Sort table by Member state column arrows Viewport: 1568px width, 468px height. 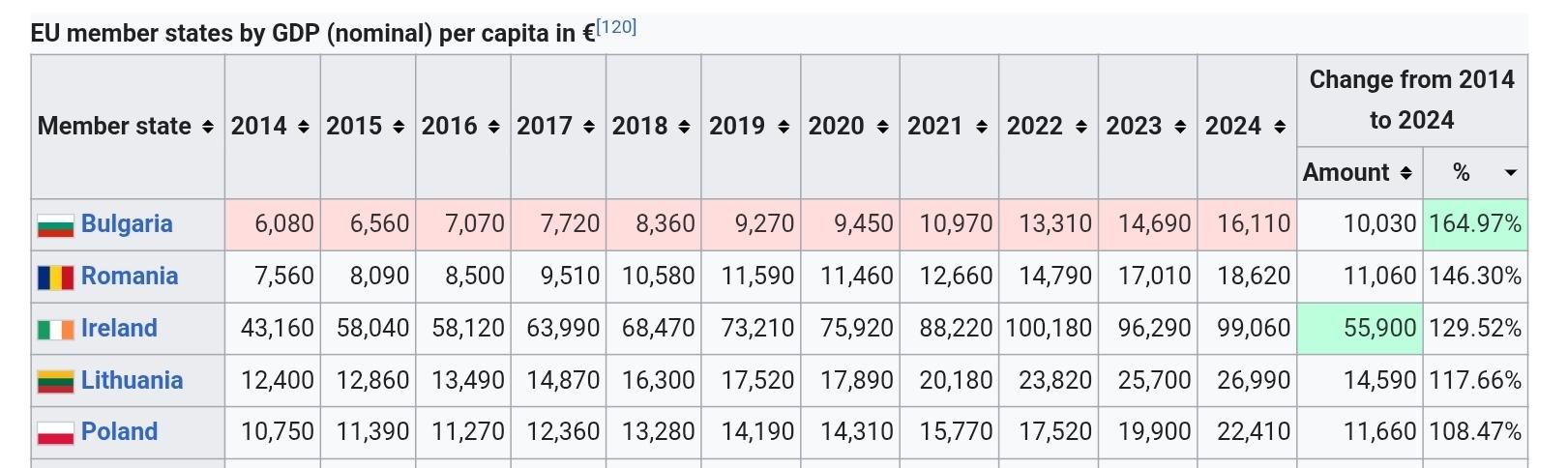click(207, 127)
